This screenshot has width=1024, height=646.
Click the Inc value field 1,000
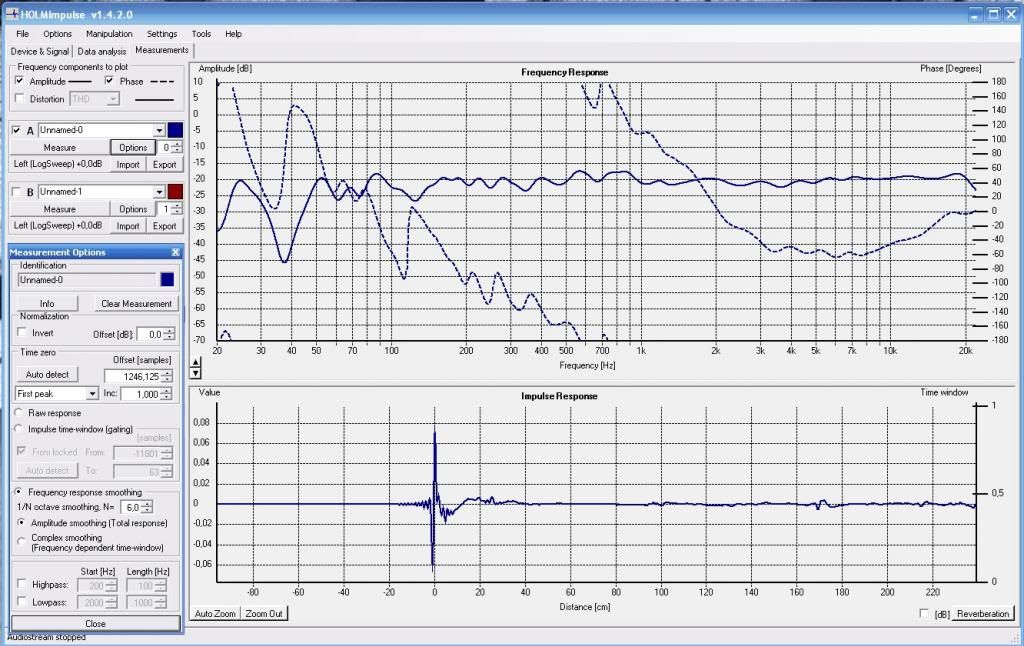click(140, 394)
